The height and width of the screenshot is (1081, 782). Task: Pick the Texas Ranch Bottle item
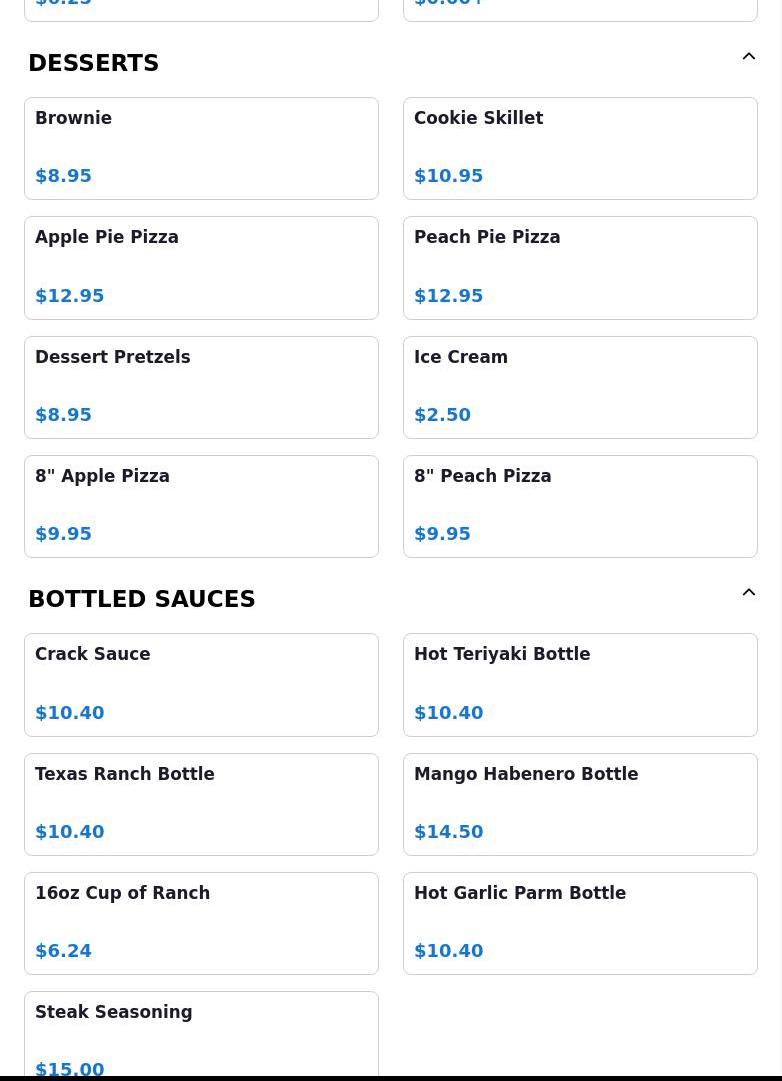(x=201, y=804)
